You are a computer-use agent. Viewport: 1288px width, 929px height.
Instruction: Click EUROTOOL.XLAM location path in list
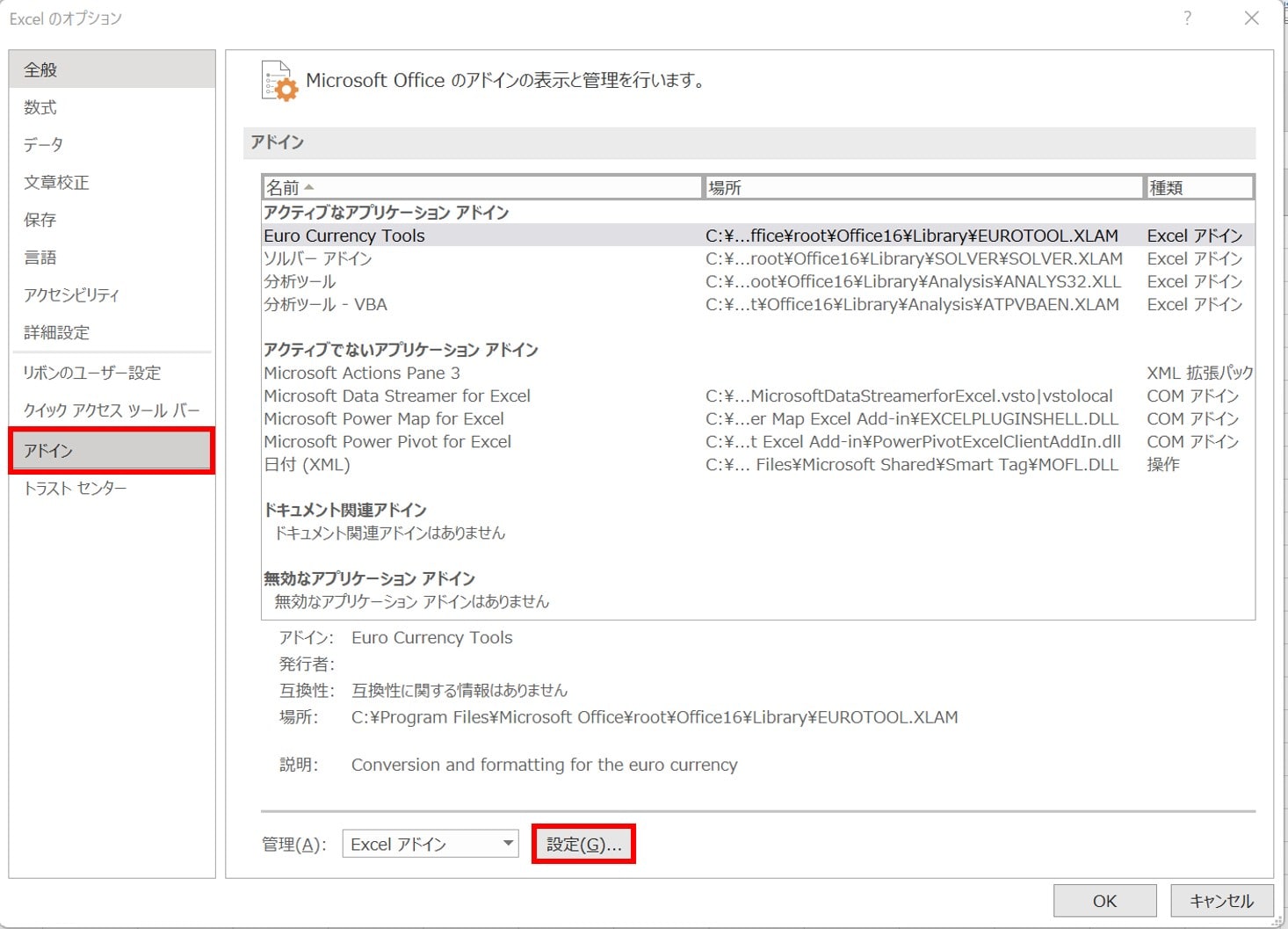(x=912, y=236)
